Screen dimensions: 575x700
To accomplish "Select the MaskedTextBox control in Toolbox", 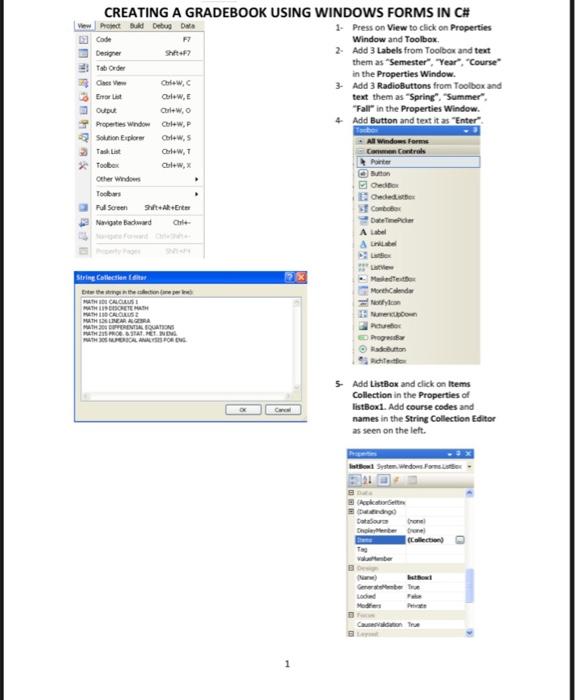I will [418, 279].
